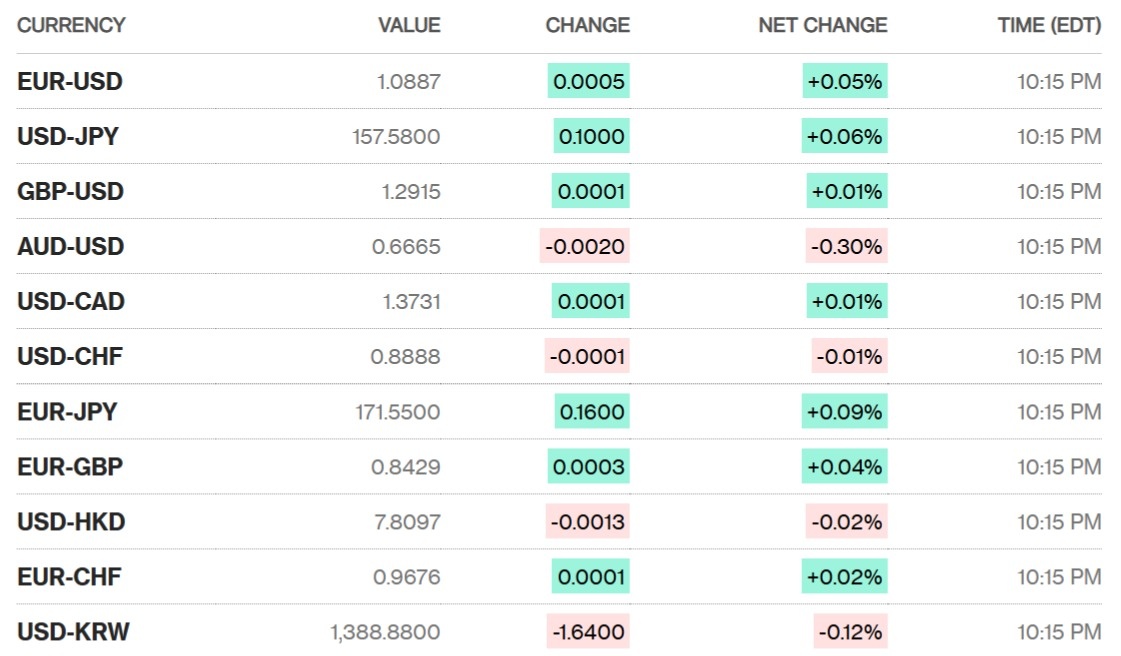The width and height of the screenshot is (1121, 656).
Task: Click the EUR-GBP pair label
Action: (70, 467)
